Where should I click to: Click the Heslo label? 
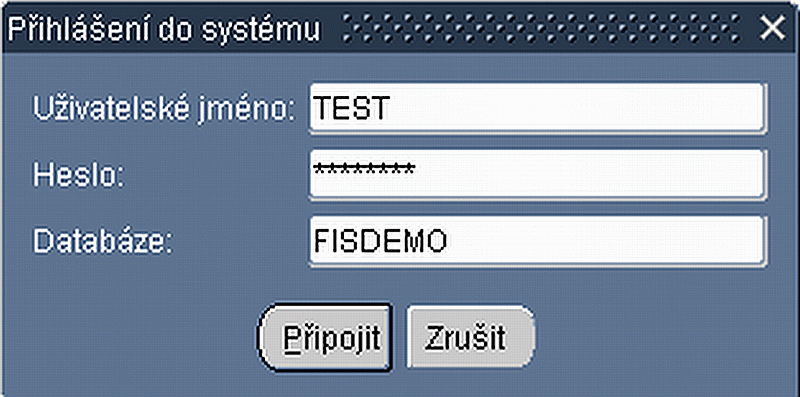[x=79, y=175]
